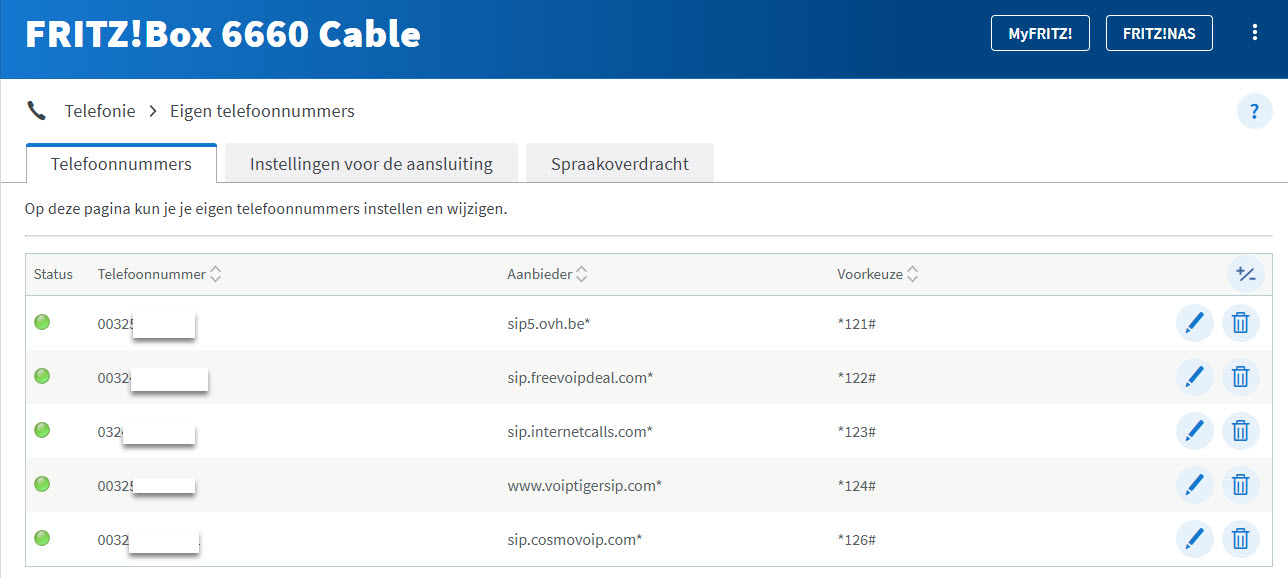Open the FRITZ!NAS button
Screen dimensions: 1288x578
[1159, 33]
